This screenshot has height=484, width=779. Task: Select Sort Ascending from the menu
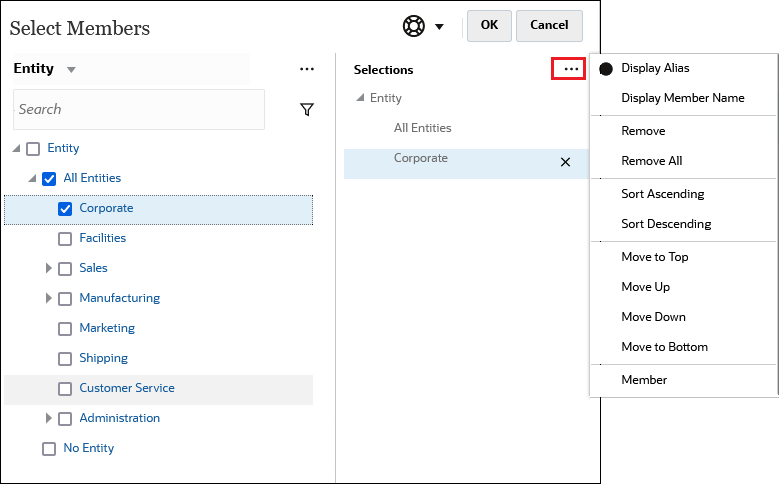pos(662,194)
